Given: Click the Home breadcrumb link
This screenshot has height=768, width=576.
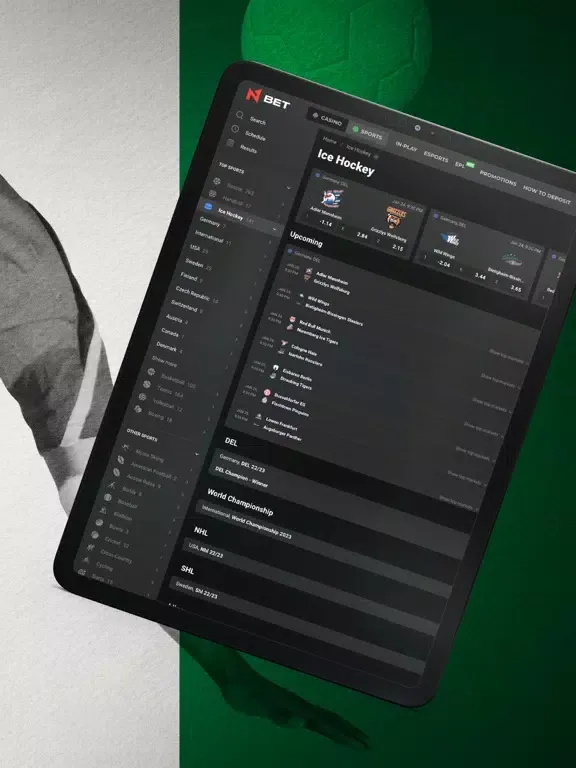Looking at the screenshot, I should [330, 140].
